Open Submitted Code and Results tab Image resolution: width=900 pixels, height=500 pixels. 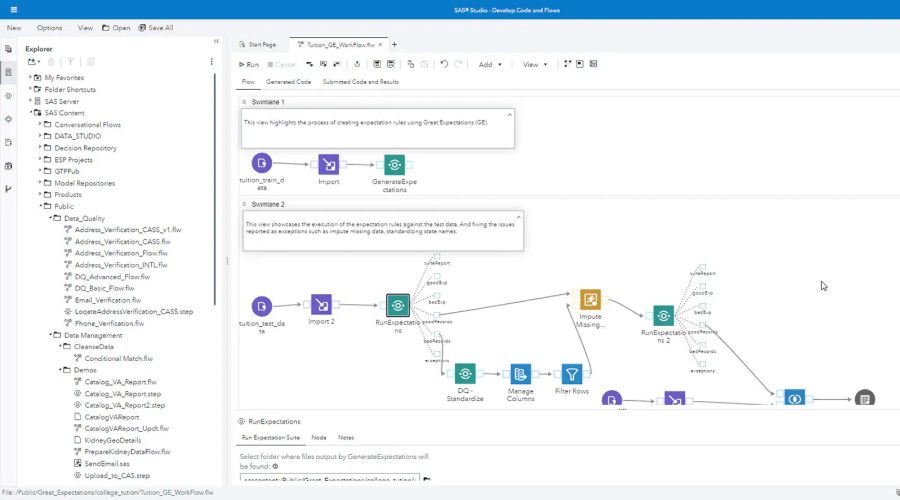click(x=360, y=82)
